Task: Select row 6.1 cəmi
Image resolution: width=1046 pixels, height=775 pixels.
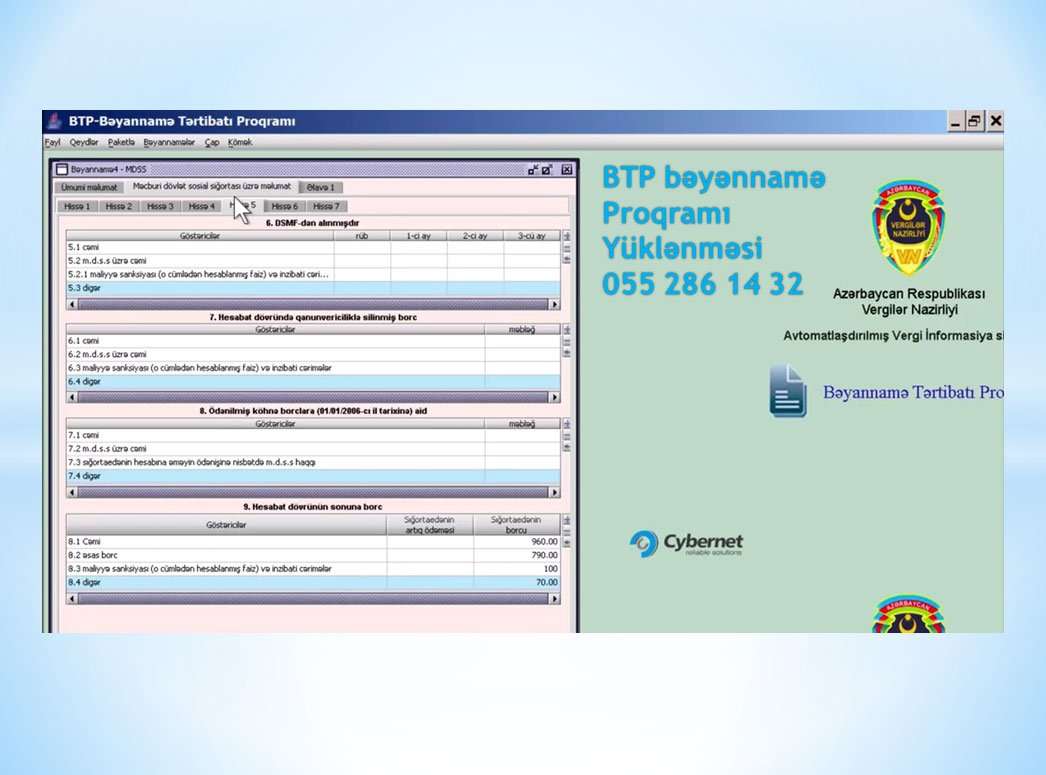Action: (x=313, y=340)
